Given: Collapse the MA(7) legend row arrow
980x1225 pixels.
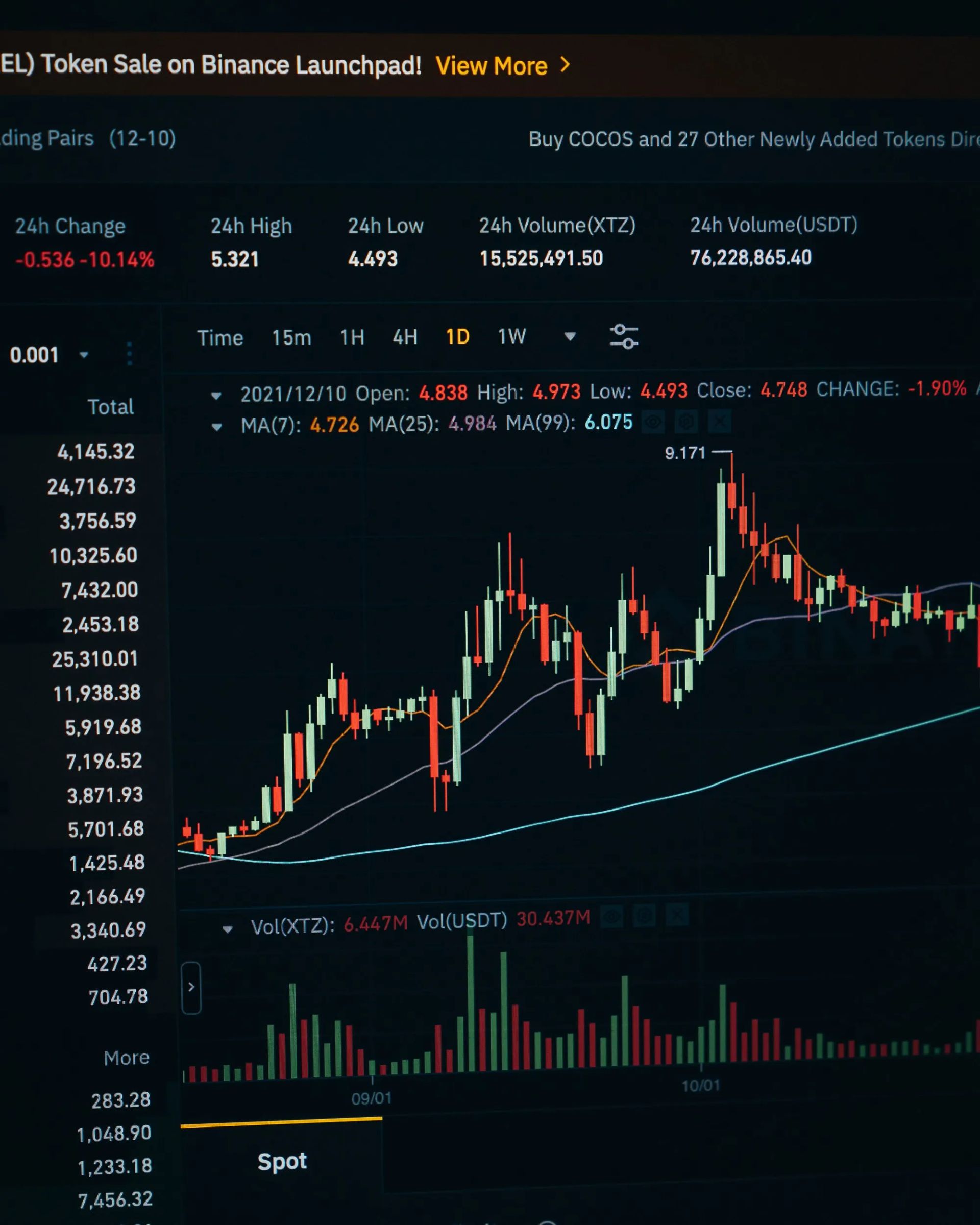Looking at the screenshot, I should (x=216, y=427).
